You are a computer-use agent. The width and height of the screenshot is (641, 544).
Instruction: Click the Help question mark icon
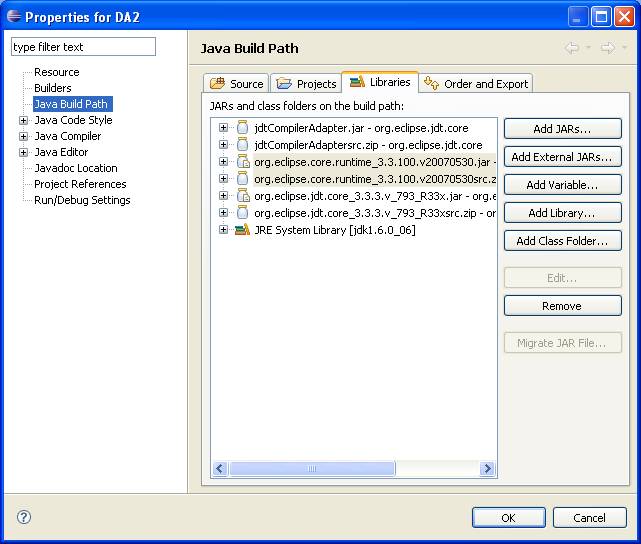pyautogui.click(x=24, y=517)
